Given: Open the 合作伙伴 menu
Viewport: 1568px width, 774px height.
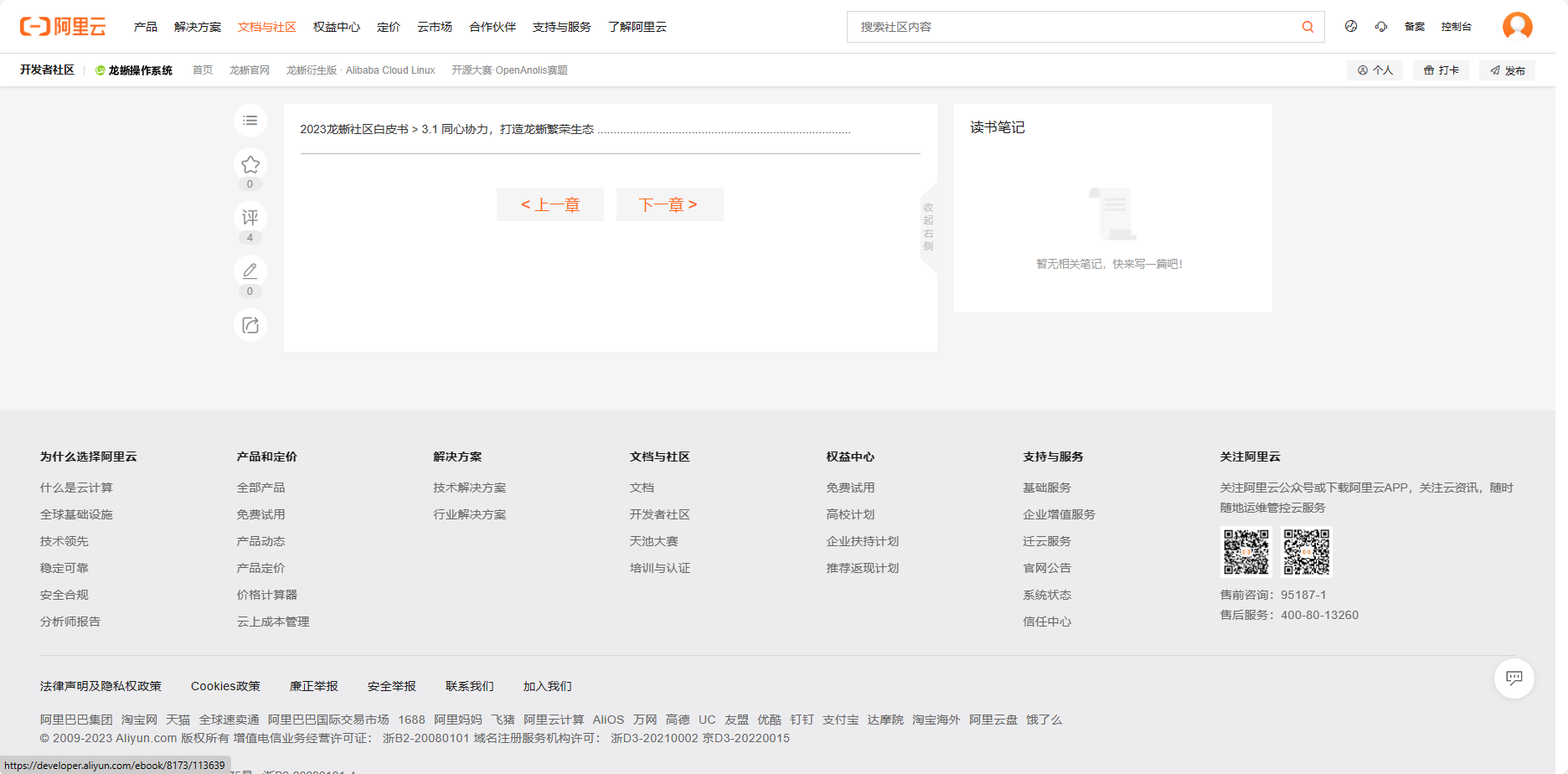Looking at the screenshot, I should point(493,27).
